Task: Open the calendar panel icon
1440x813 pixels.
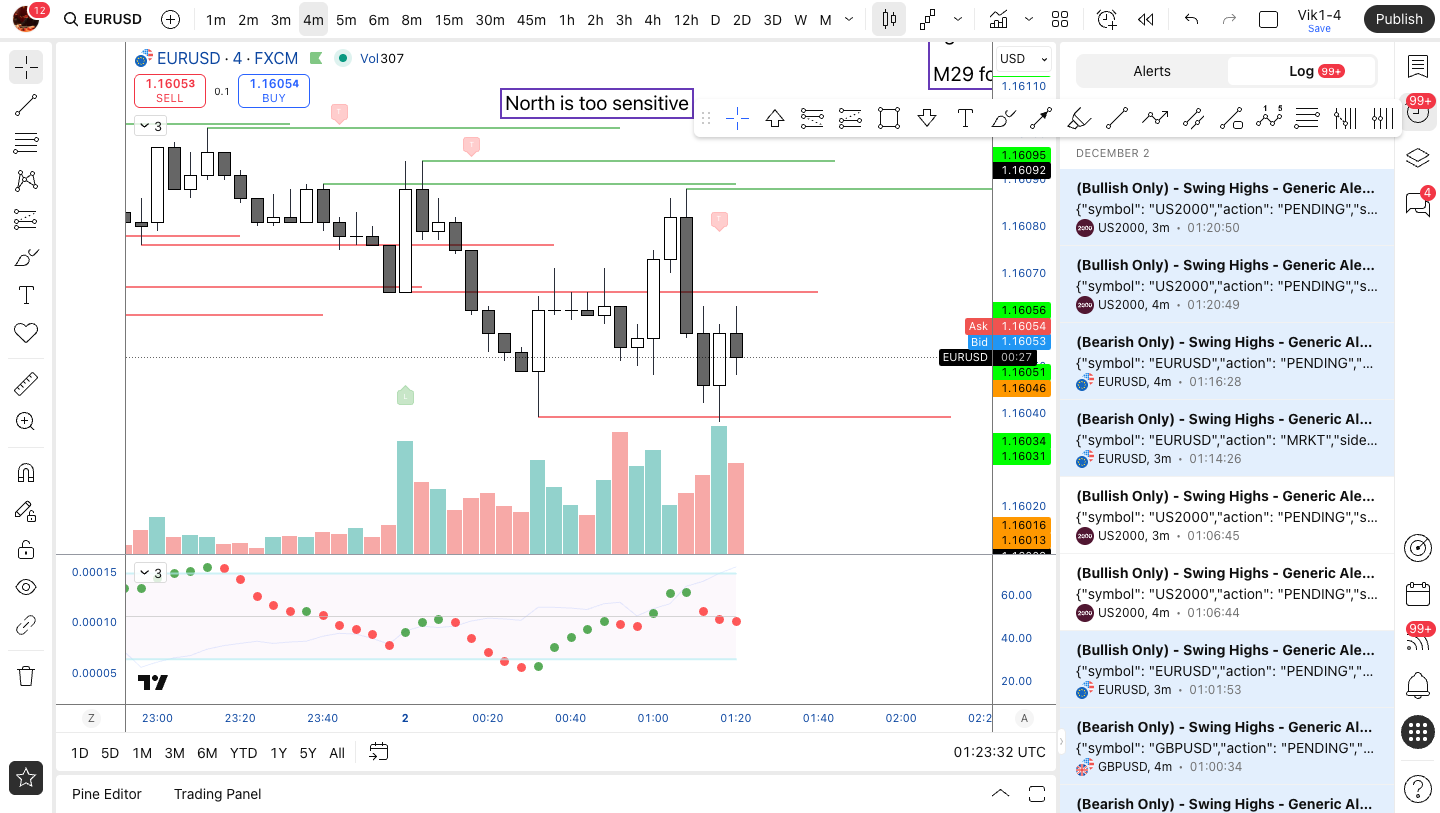Action: tap(1417, 594)
